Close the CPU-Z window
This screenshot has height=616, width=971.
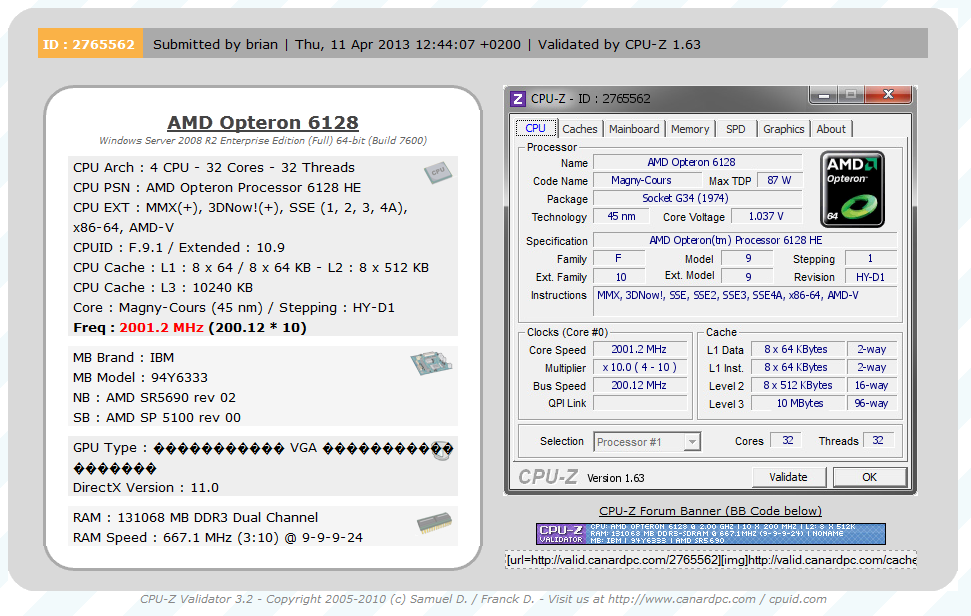(x=888, y=95)
